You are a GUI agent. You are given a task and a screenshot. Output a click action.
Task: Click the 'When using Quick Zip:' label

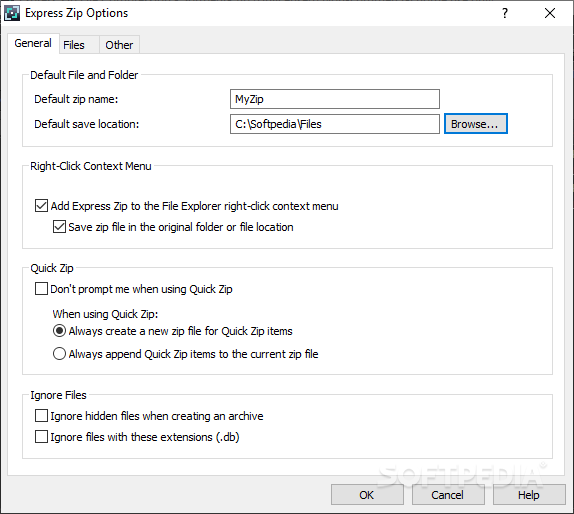tap(105, 314)
